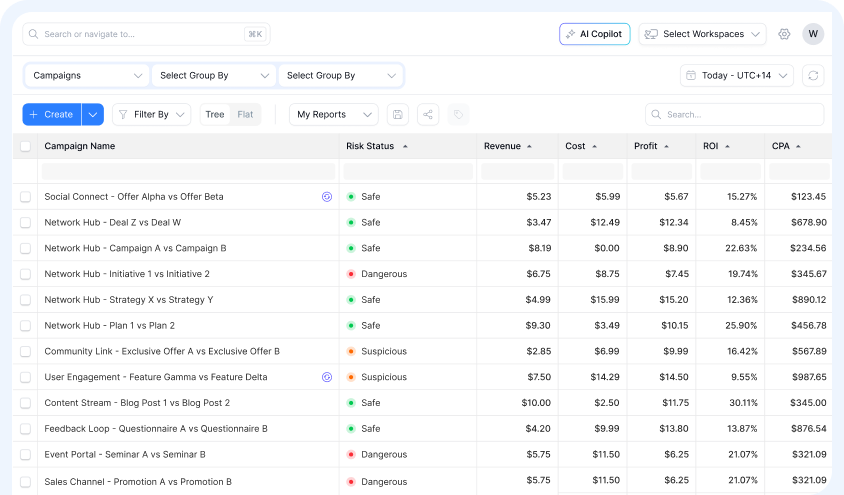Image resolution: width=844 pixels, height=495 pixels.
Task: Click Suspicious status on User Engagement row
Action: click(x=384, y=377)
